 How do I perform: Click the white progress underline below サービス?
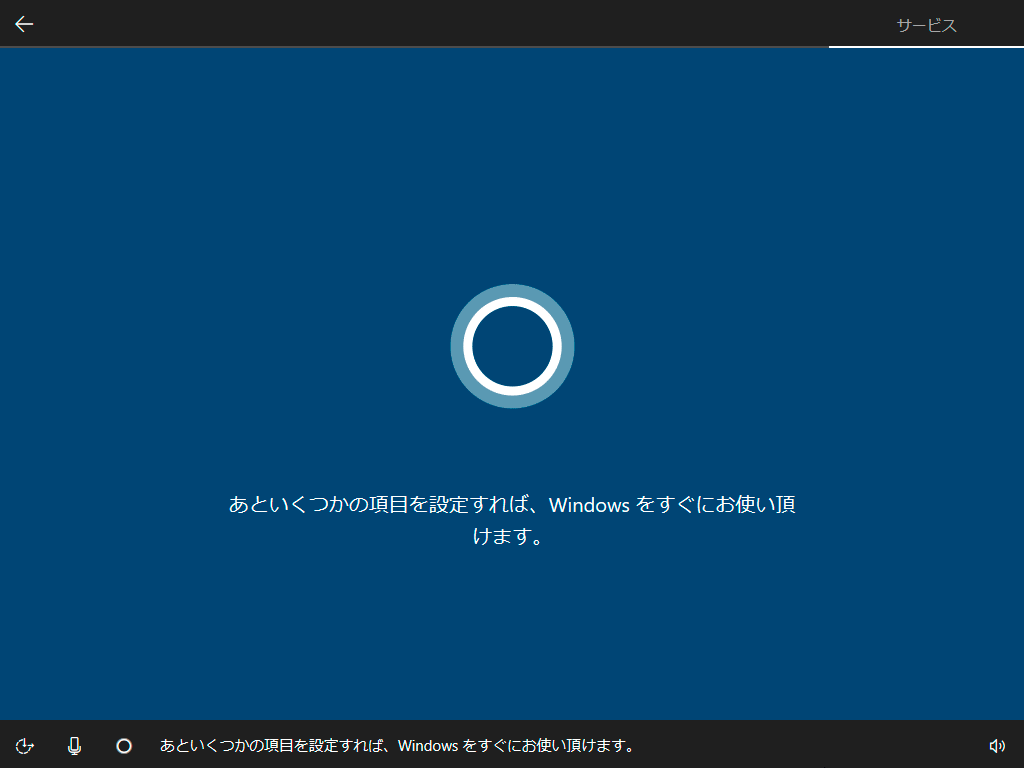[x=926, y=46]
